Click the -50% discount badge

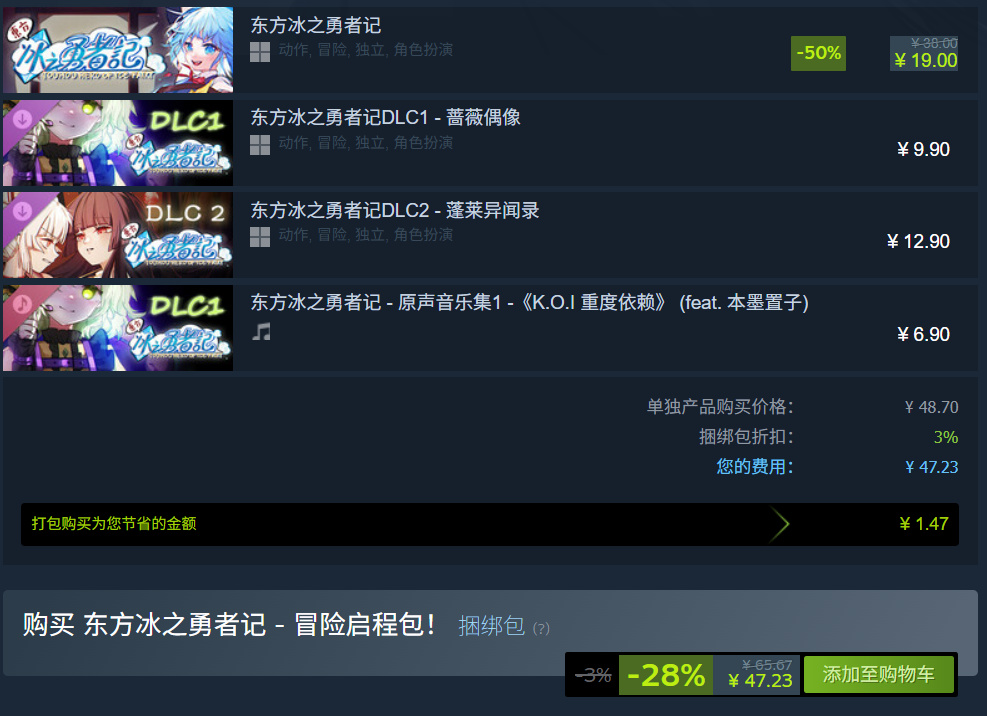point(818,53)
